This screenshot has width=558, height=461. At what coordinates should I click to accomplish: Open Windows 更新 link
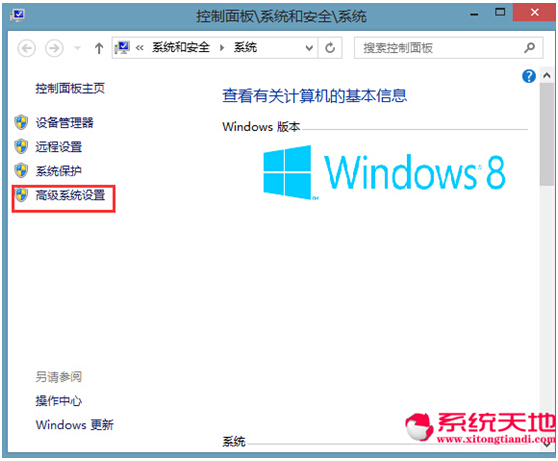pyautogui.click(x=75, y=425)
